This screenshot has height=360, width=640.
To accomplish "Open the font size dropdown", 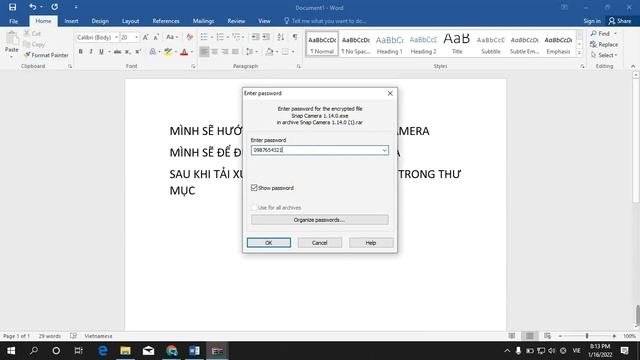I will (136, 37).
